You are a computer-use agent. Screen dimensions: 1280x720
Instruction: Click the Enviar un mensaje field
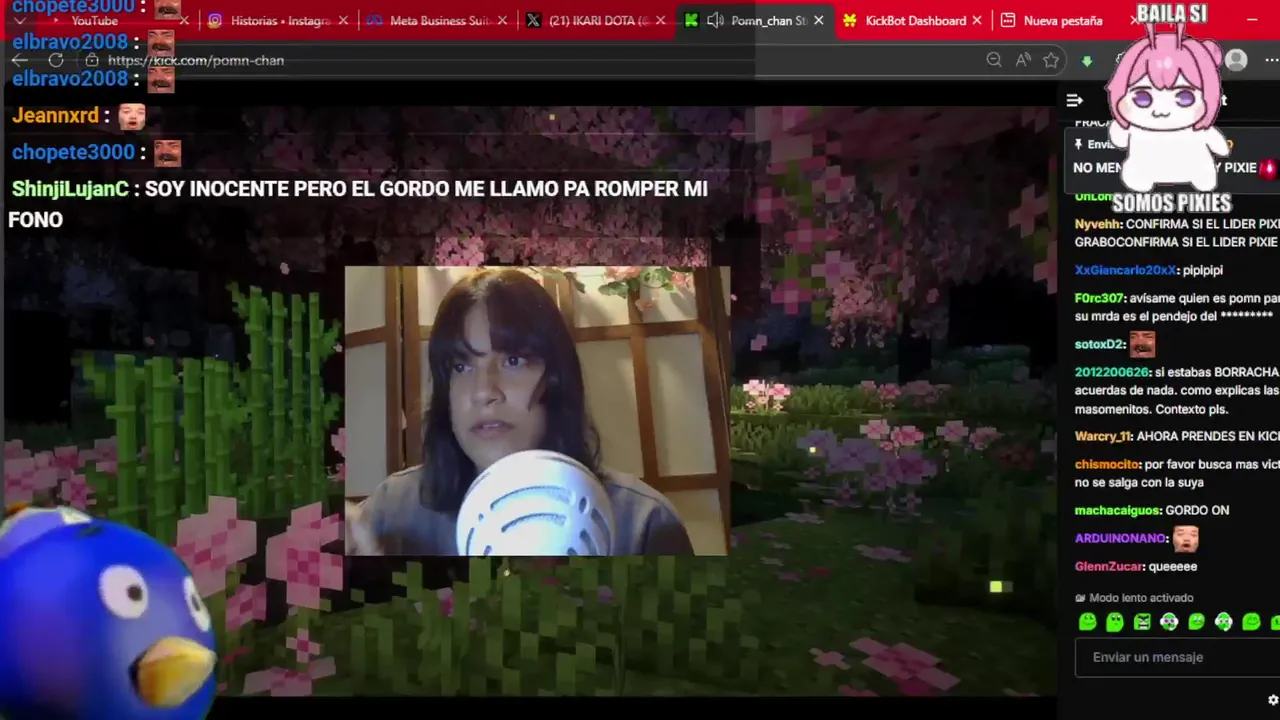point(1177,657)
